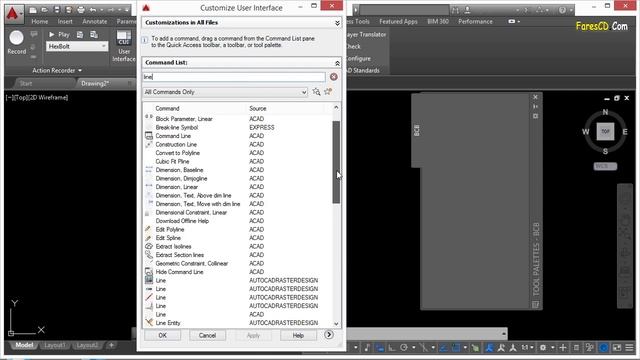Open status bar Customization menu icon
Image resolution: width=640 pixels, height=360 pixels.
(x=629, y=348)
